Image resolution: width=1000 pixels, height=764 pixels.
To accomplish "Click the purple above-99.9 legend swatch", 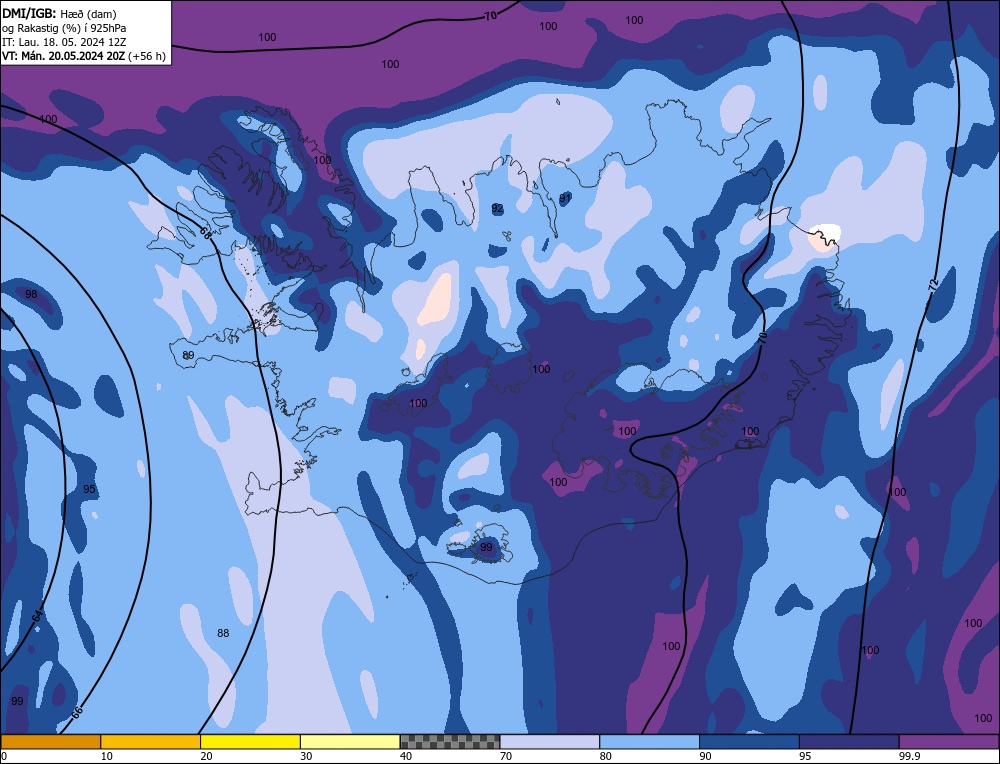I will pyautogui.click(x=949, y=741).
